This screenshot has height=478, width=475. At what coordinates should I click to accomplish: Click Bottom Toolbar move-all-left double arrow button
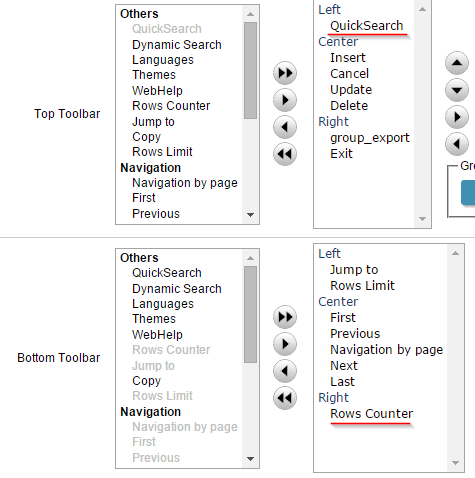285,398
